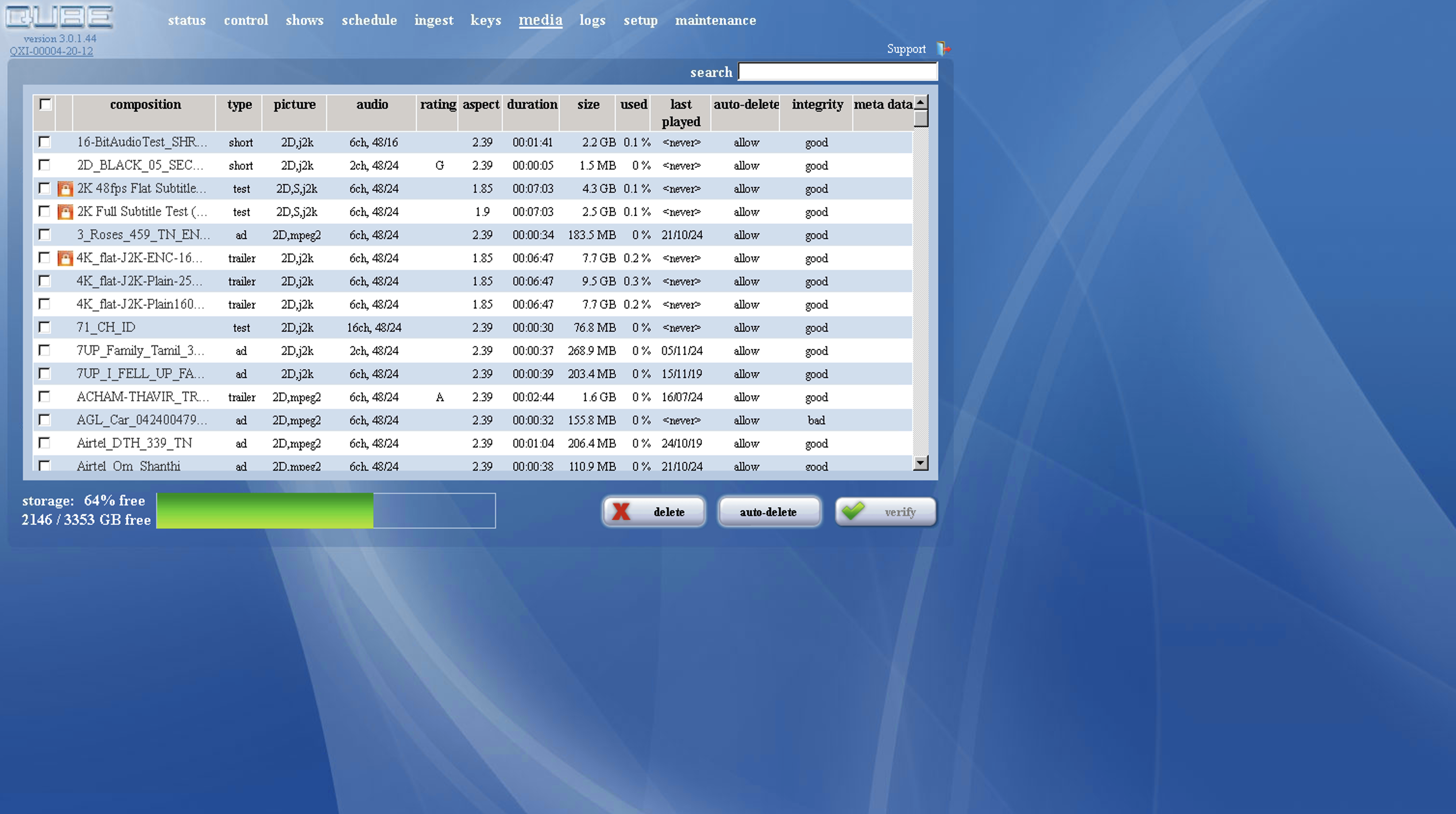Click the 9.5 GB size cell
The width and height of the screenshot is (1456, 814).
[x=598, y=281]
